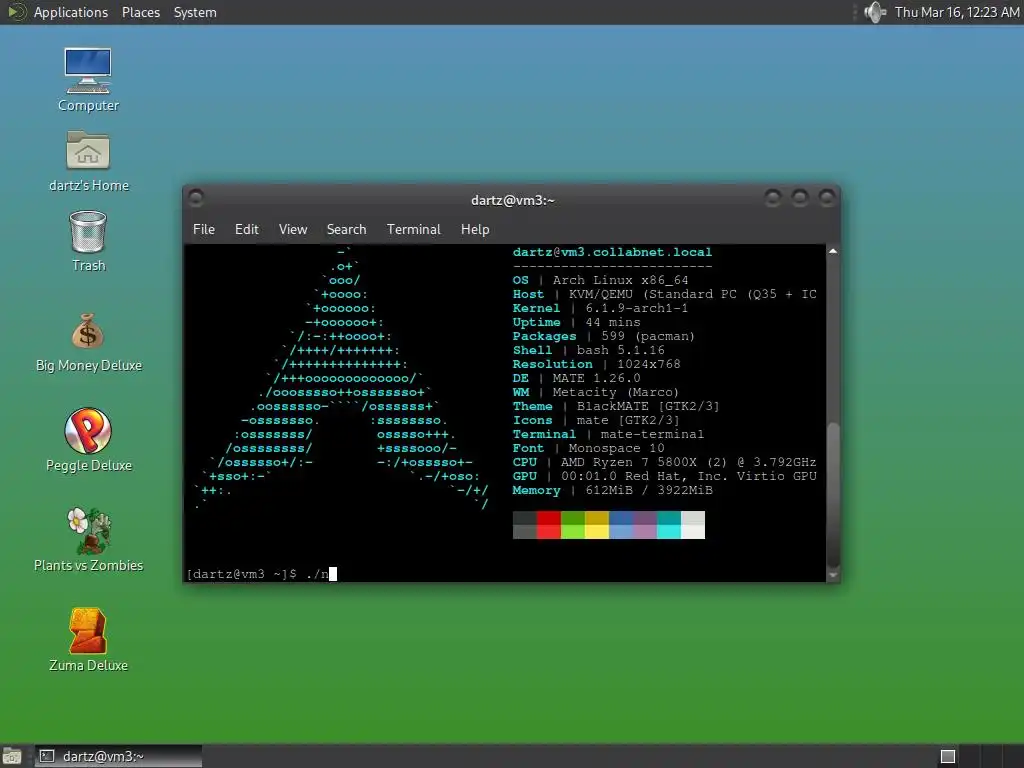Click the Icons 'mate [GTK2/3]' text

pyautogui.click(x=628, y=421)
